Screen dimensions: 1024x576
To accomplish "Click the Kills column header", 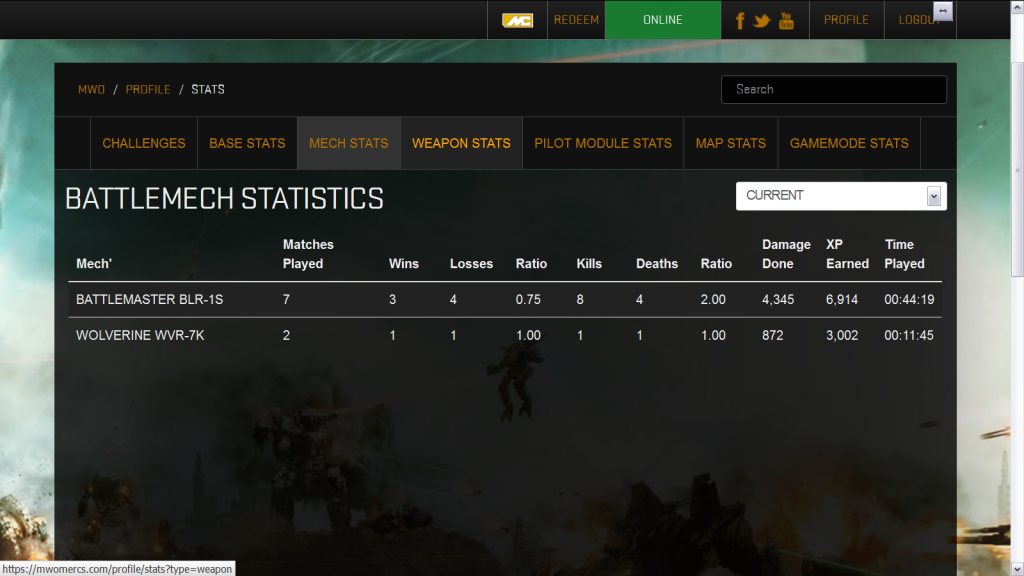I will [x=589, y=264].
